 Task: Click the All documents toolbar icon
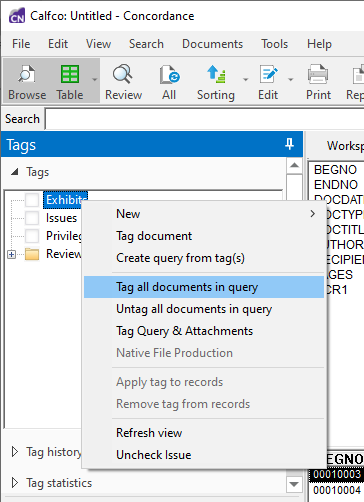coord(169,81)
